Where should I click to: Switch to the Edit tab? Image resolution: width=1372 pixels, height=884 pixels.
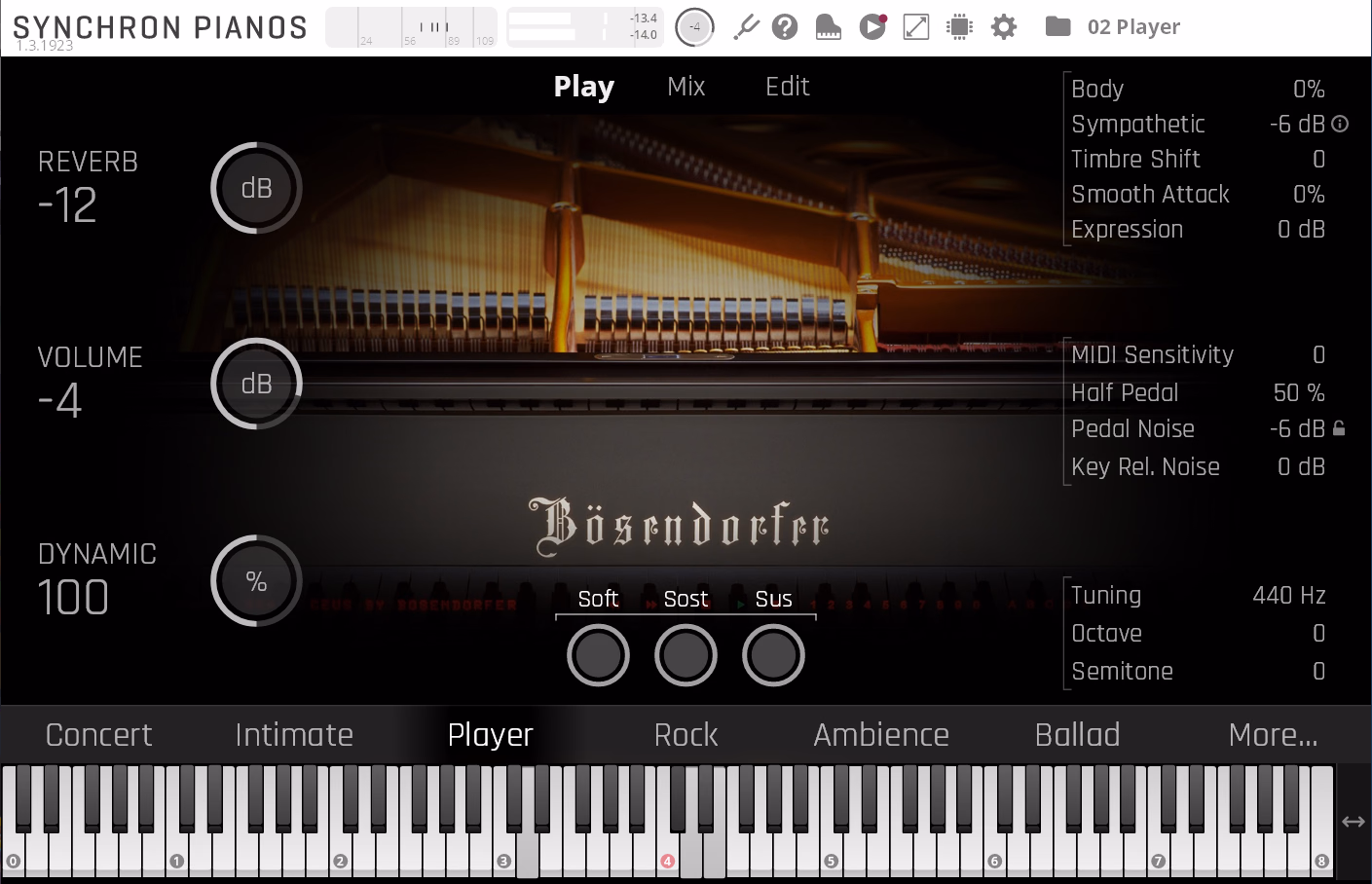788,87
